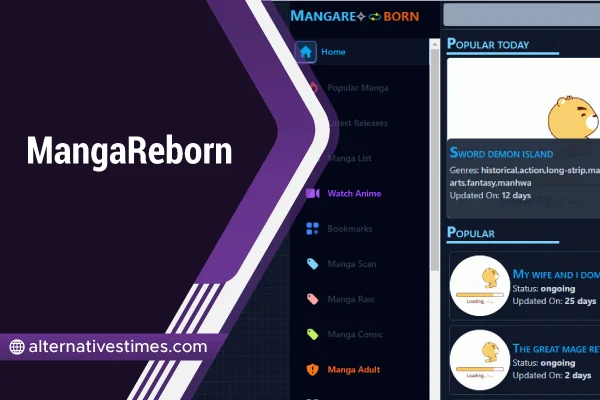Click the Home house icon
The image size is (600, 400).
[x=306, y=52]
